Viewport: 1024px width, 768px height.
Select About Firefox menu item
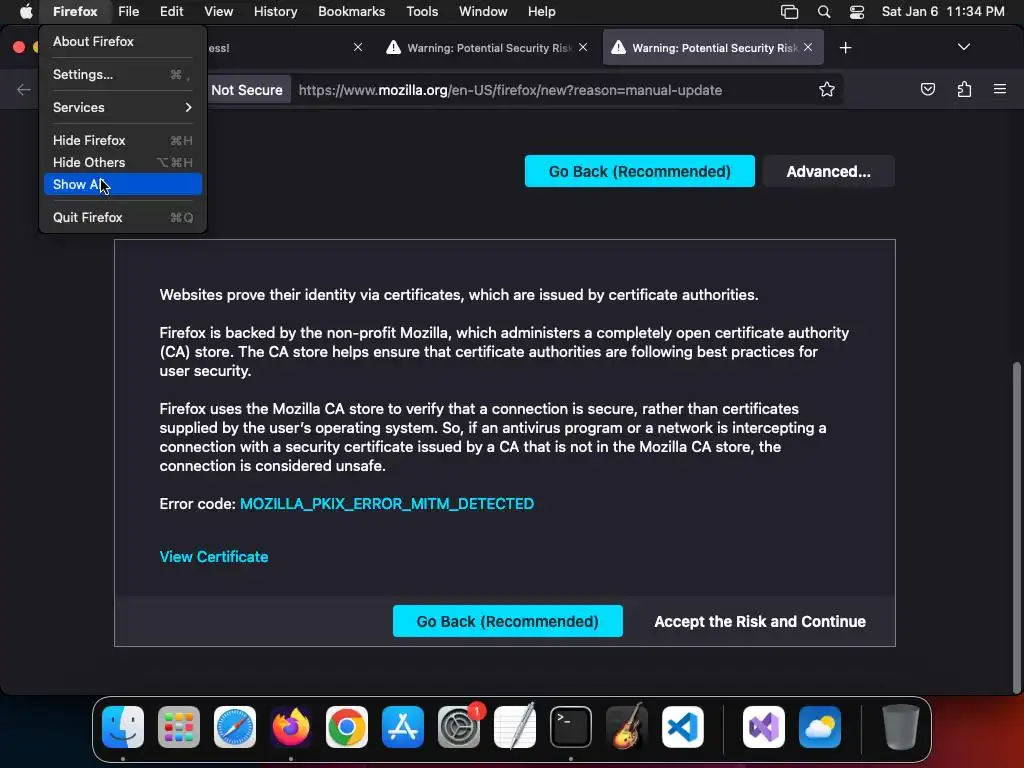[123, 41]
